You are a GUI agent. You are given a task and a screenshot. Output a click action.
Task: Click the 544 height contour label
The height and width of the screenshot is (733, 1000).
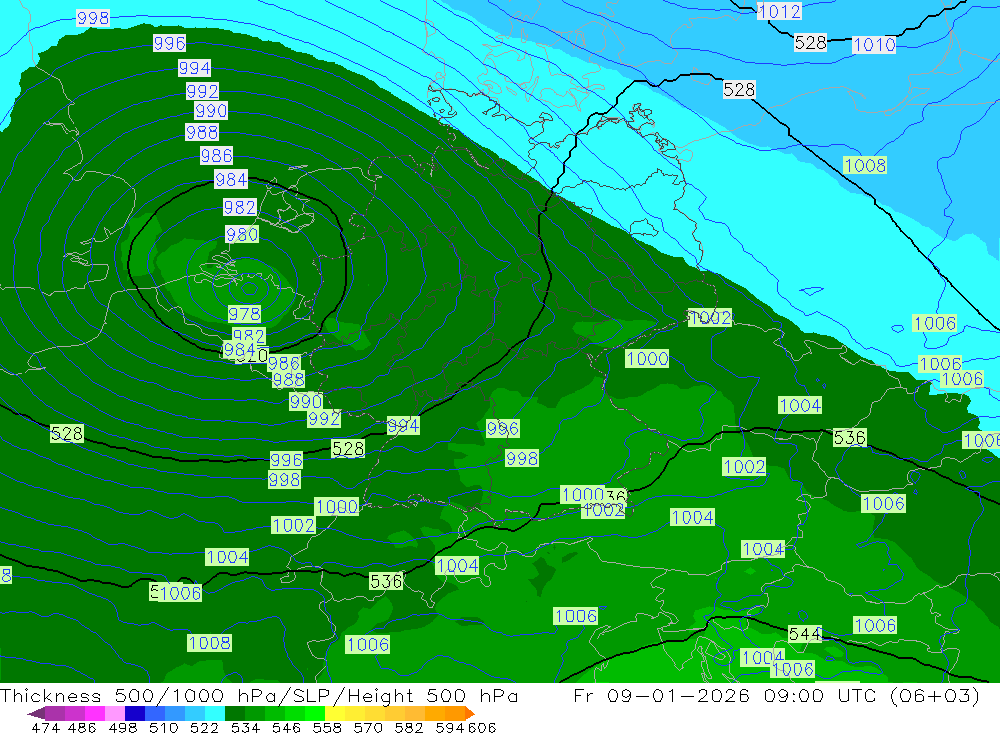(x=805, y=633)
